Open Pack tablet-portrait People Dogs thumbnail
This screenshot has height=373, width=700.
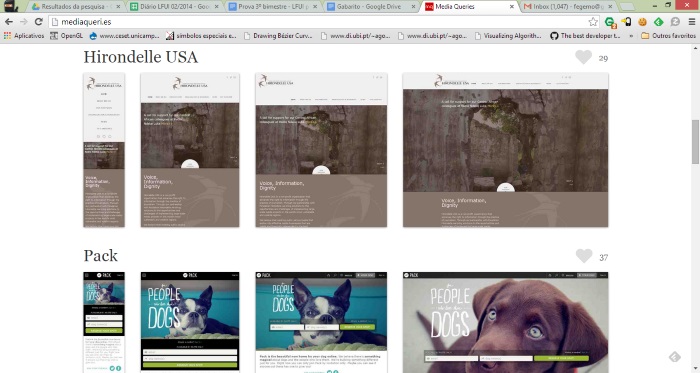(x=190, y=322)
